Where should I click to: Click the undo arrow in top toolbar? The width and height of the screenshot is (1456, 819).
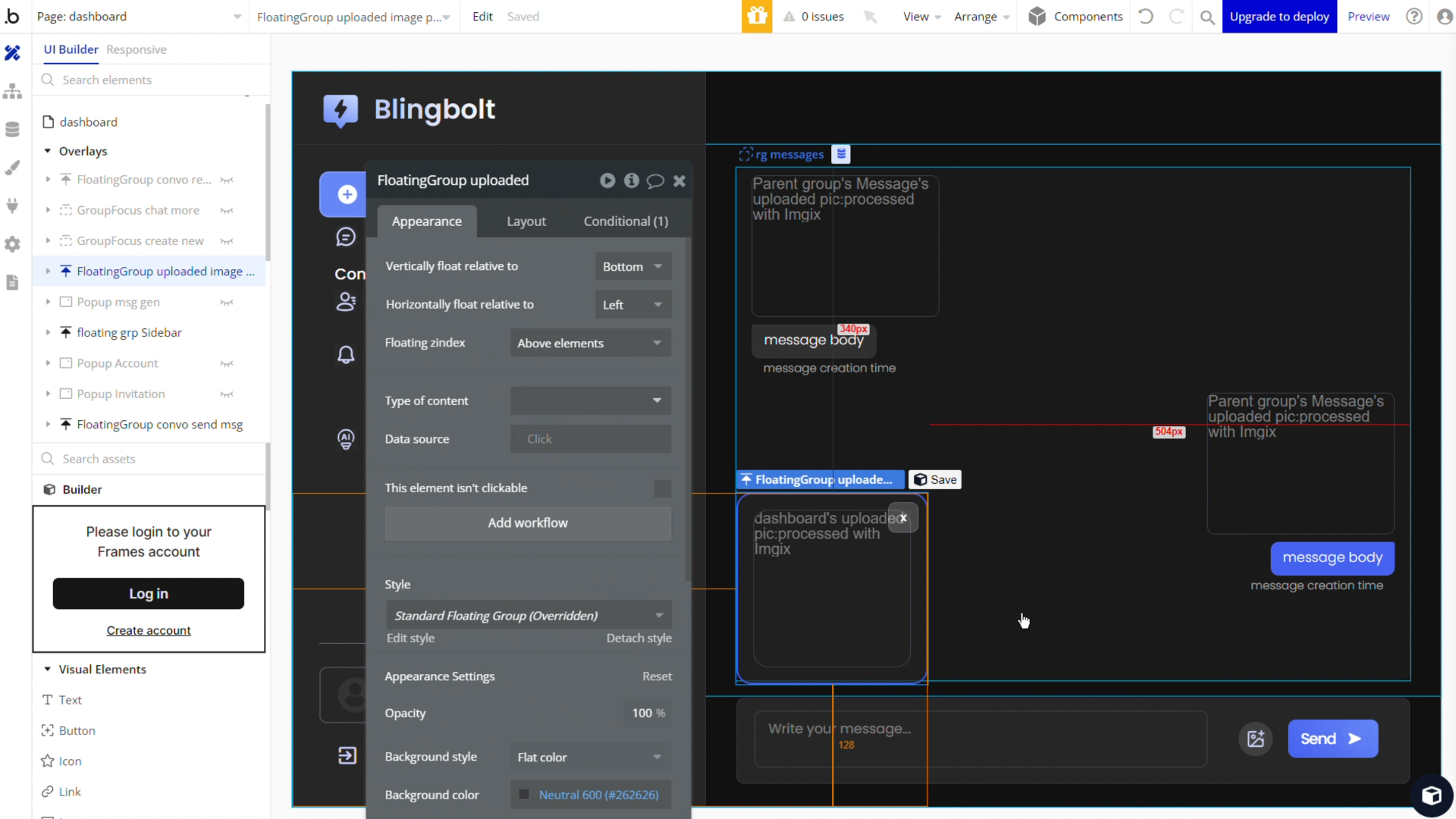pos(1146,17)
